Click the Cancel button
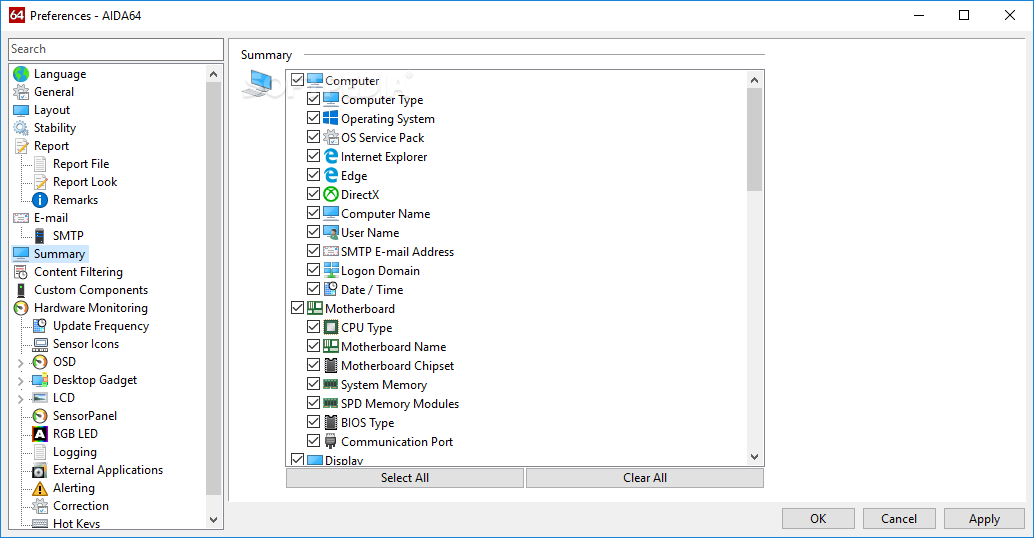The width and height of the screenshot is (1034, 538). pyautogui.click(x=899, y=519)
